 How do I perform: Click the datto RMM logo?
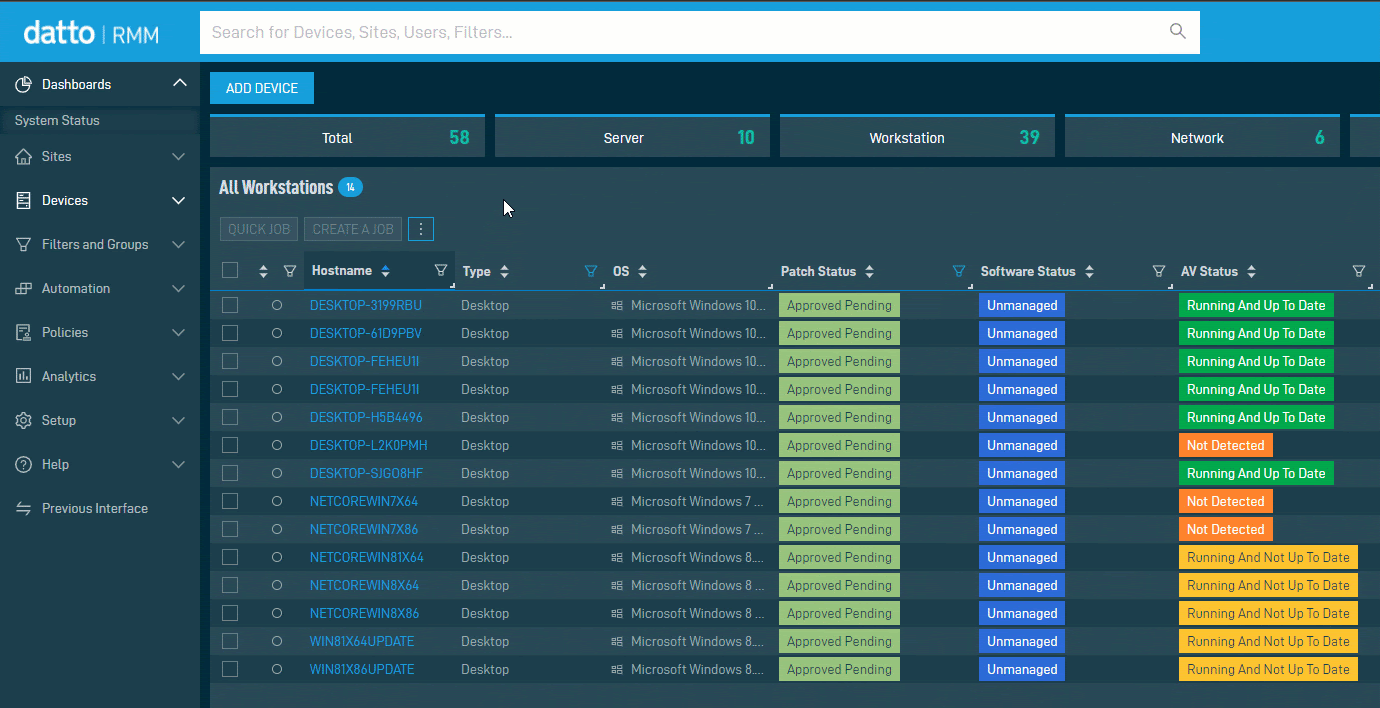click(91, 33)
